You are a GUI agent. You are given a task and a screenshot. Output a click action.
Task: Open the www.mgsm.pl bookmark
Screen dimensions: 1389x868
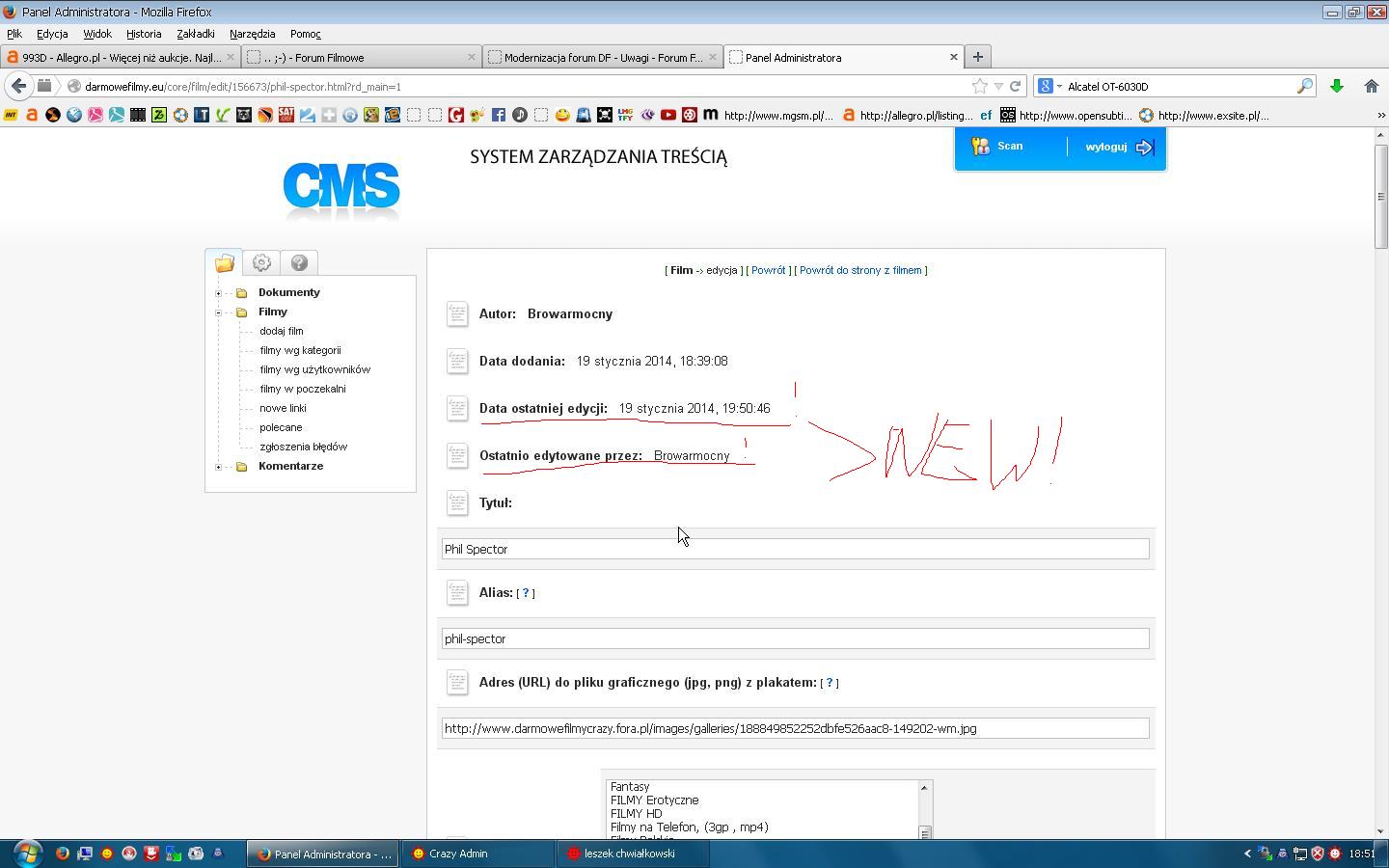point(769,115)
